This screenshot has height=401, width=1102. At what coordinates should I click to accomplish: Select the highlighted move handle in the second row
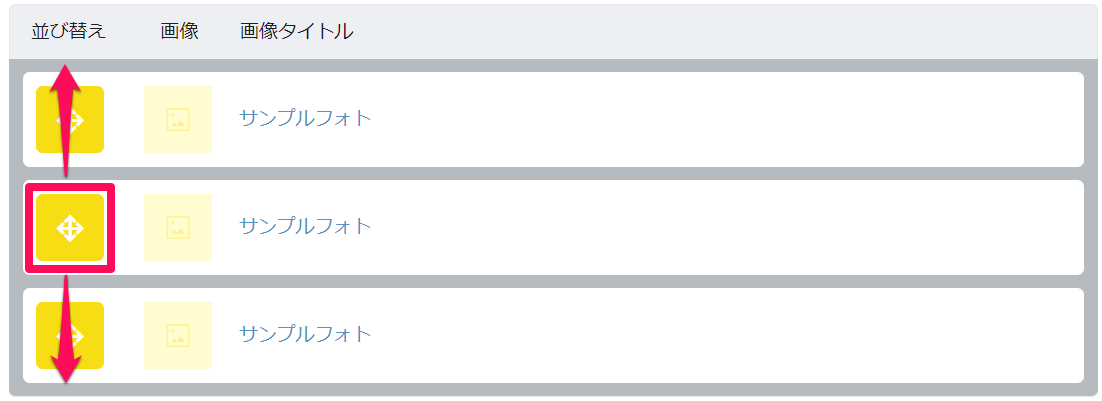[x=70, y=228]
